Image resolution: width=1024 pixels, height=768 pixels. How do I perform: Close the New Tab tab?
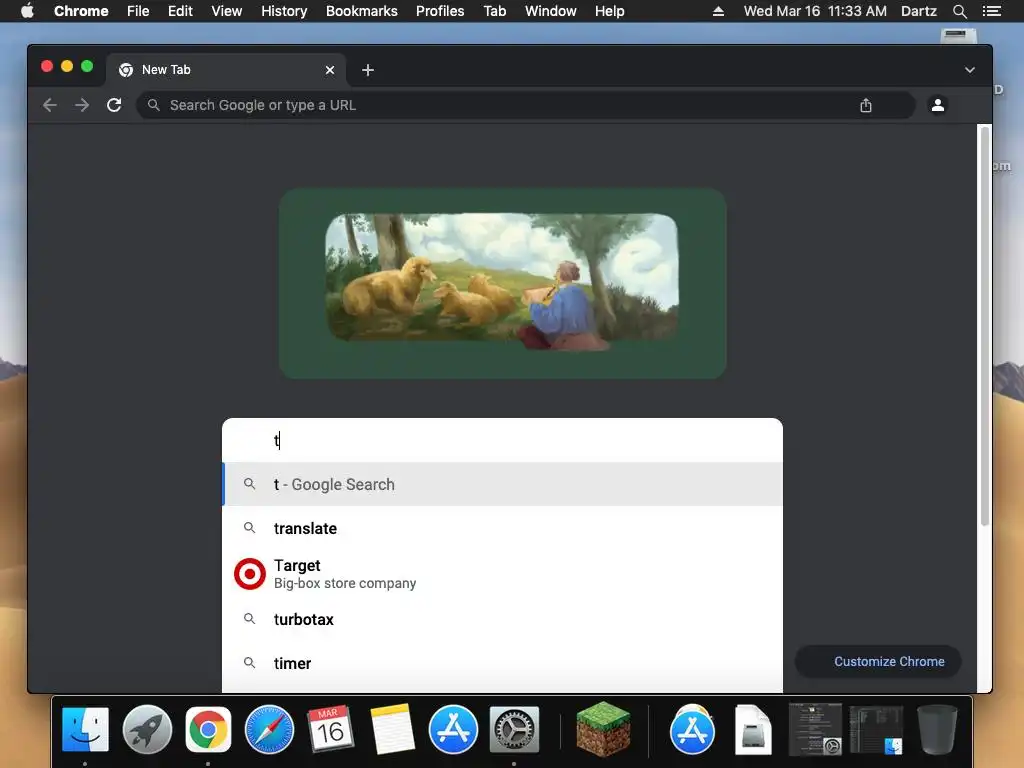click(x=330, y=70)
